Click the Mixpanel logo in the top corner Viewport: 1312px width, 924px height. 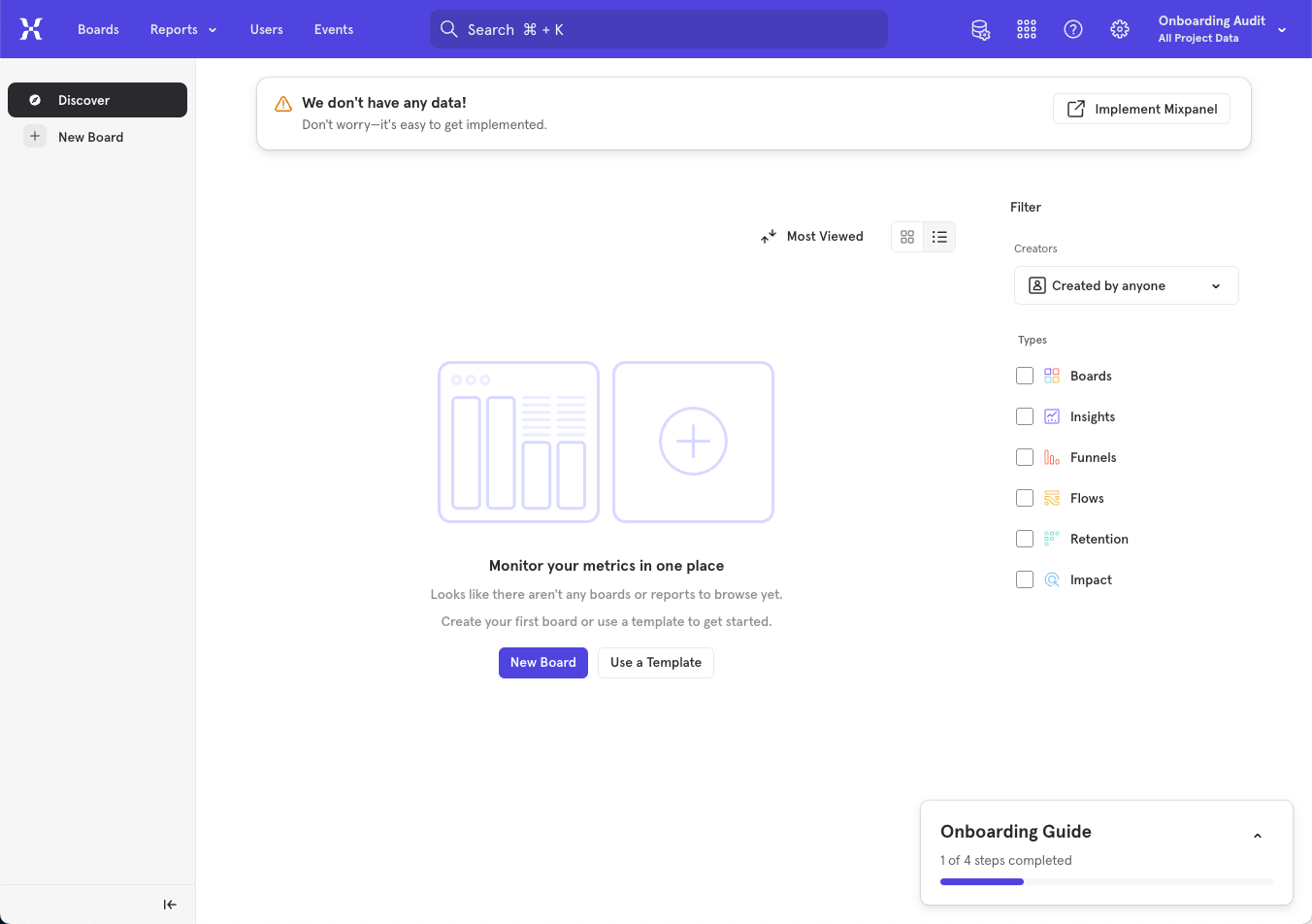point(31,29)
